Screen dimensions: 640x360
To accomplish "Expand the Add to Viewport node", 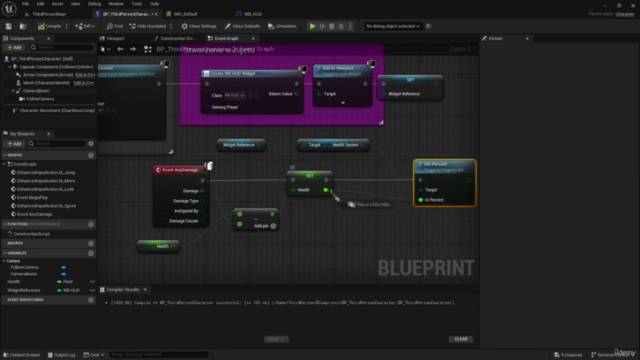I will click(343, 103).
